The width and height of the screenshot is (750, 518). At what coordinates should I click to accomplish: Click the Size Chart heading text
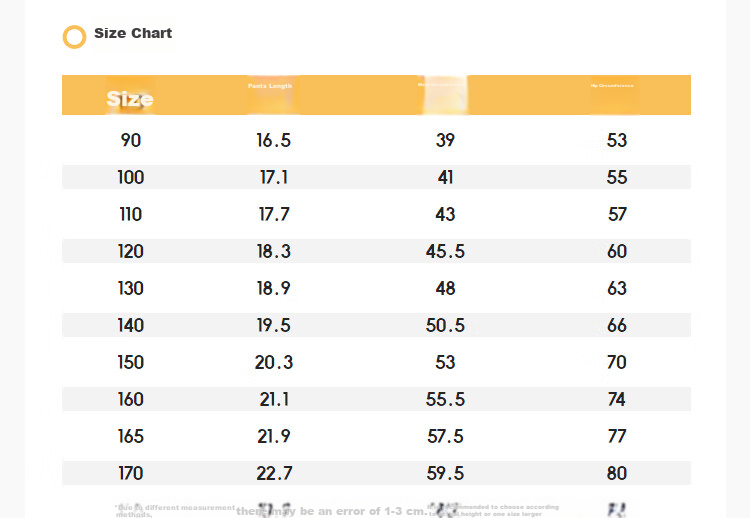[133, 33]
